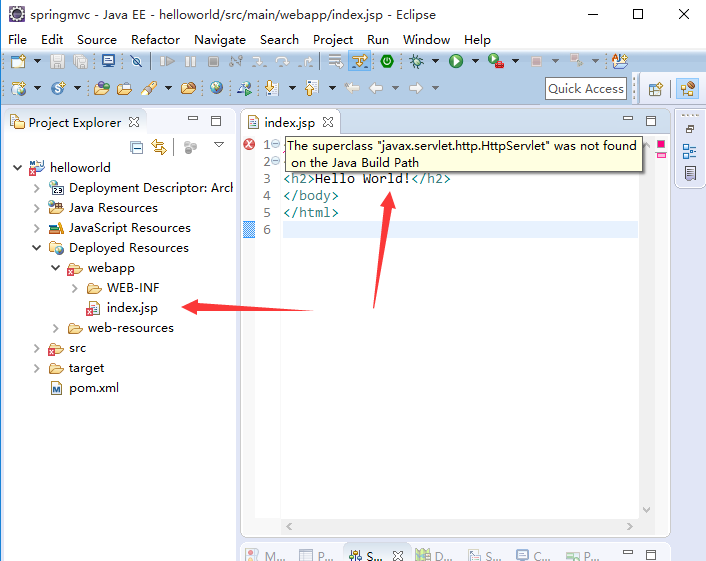Open the Run button dropdown arrow
The image size is (706, 561).
click(475, 61)
